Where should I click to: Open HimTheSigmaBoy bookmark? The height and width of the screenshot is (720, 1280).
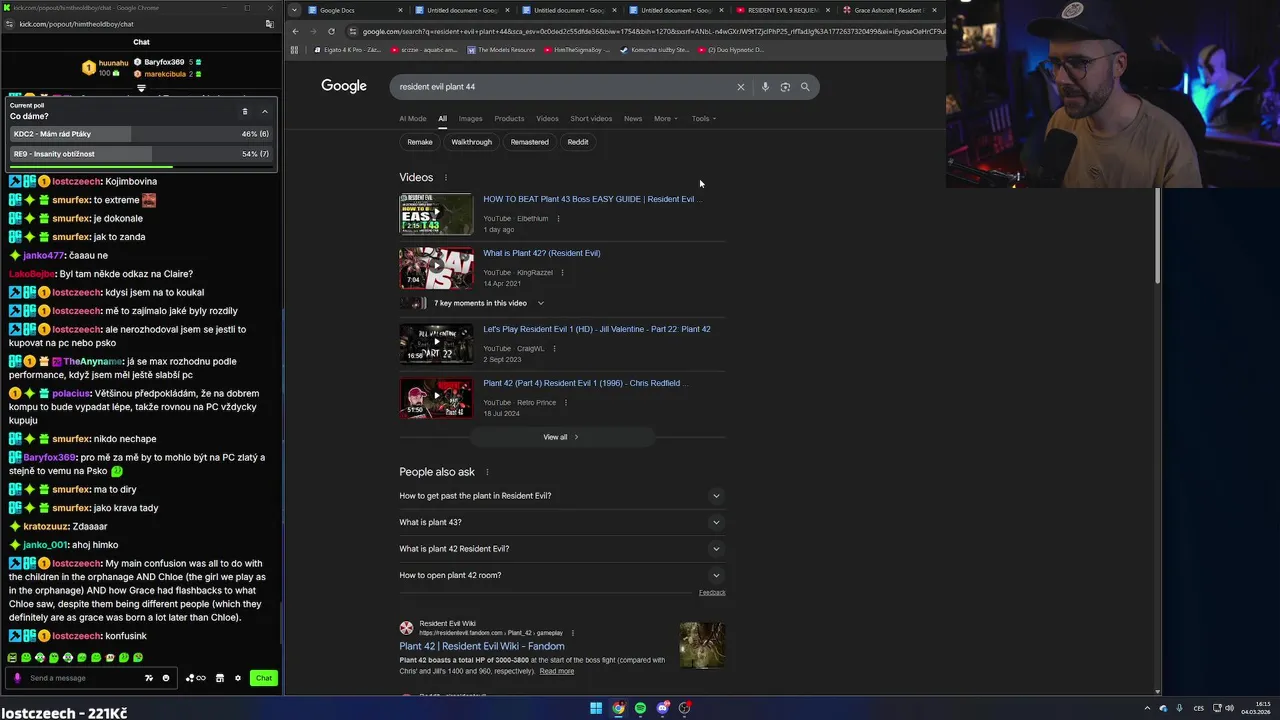tap(575, 49)
